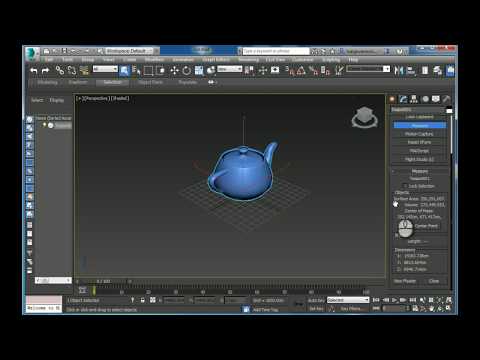Click the Align tool icon

(x=411, y=70)
